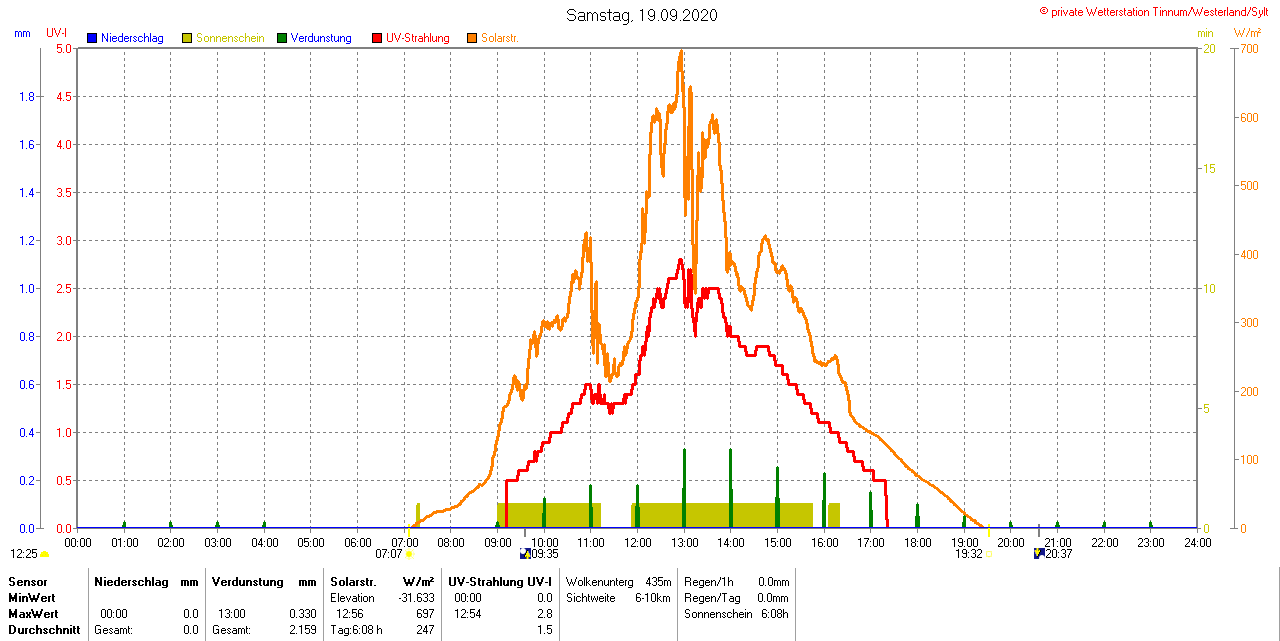The width and height of the screenshot is (1280, 641).
Task: Click the Sichtweite value 6-10km
Action: click(653, 598)
